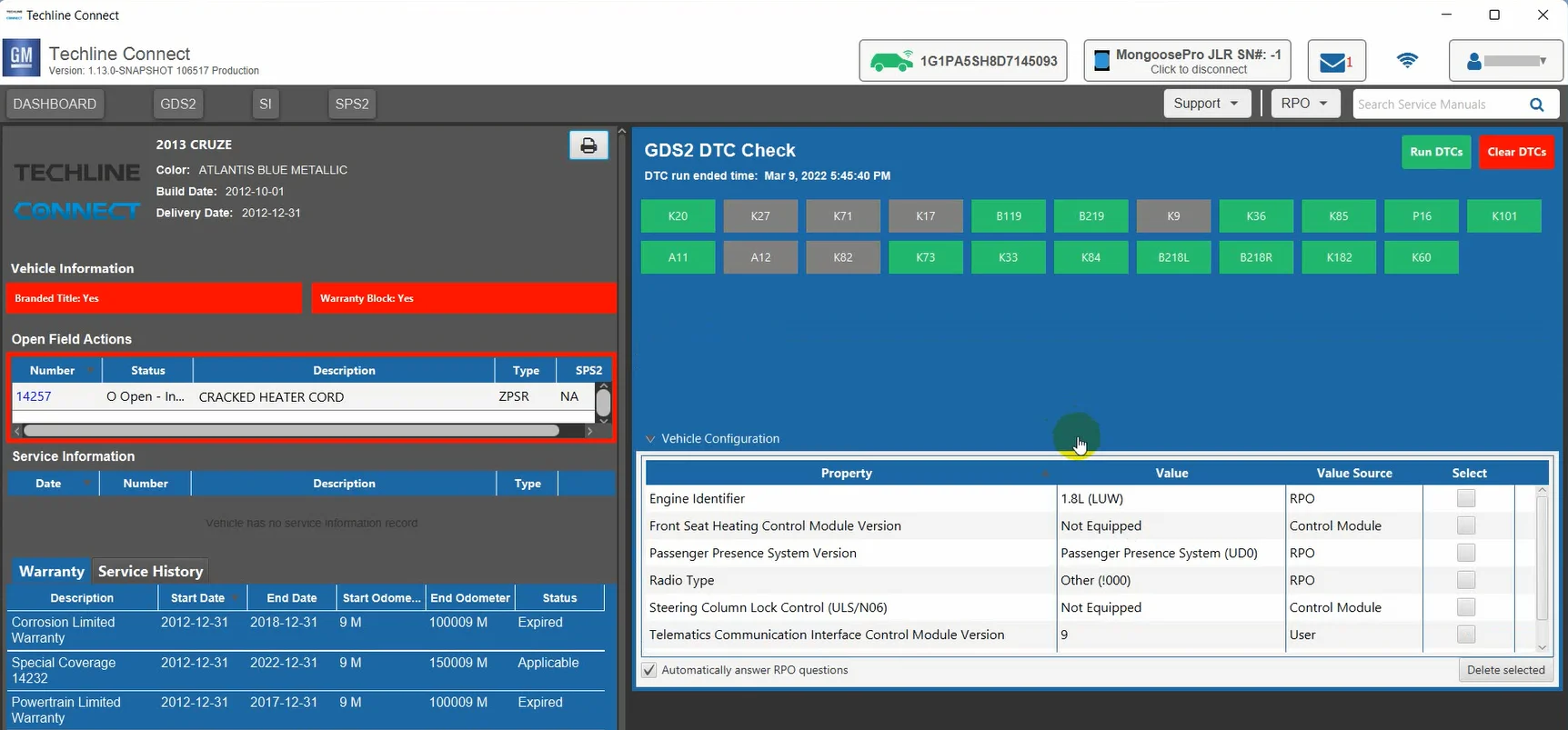Click the MongoosePro device icon to disconnect
This screenshot has height=730, width=1568.
(x=1101, y=61)
